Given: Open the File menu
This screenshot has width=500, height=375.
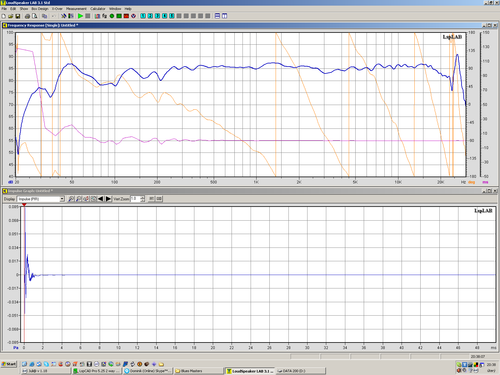Looking at the screenshot, I should click(x=4, y=9).
